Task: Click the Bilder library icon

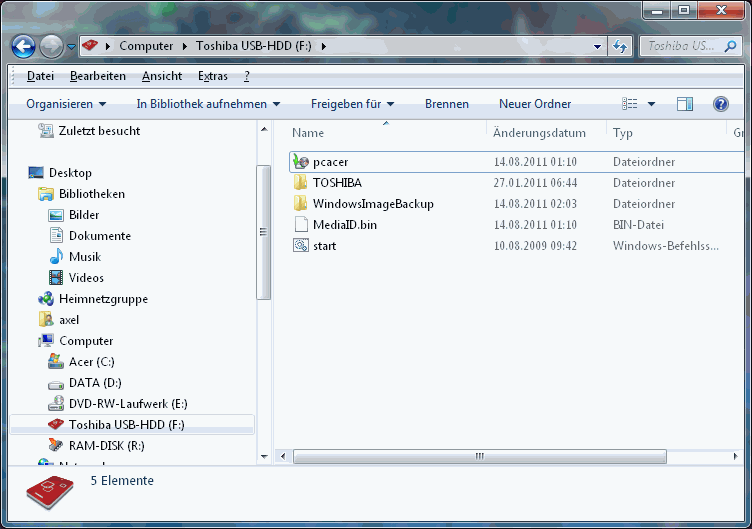Action: 56,215
